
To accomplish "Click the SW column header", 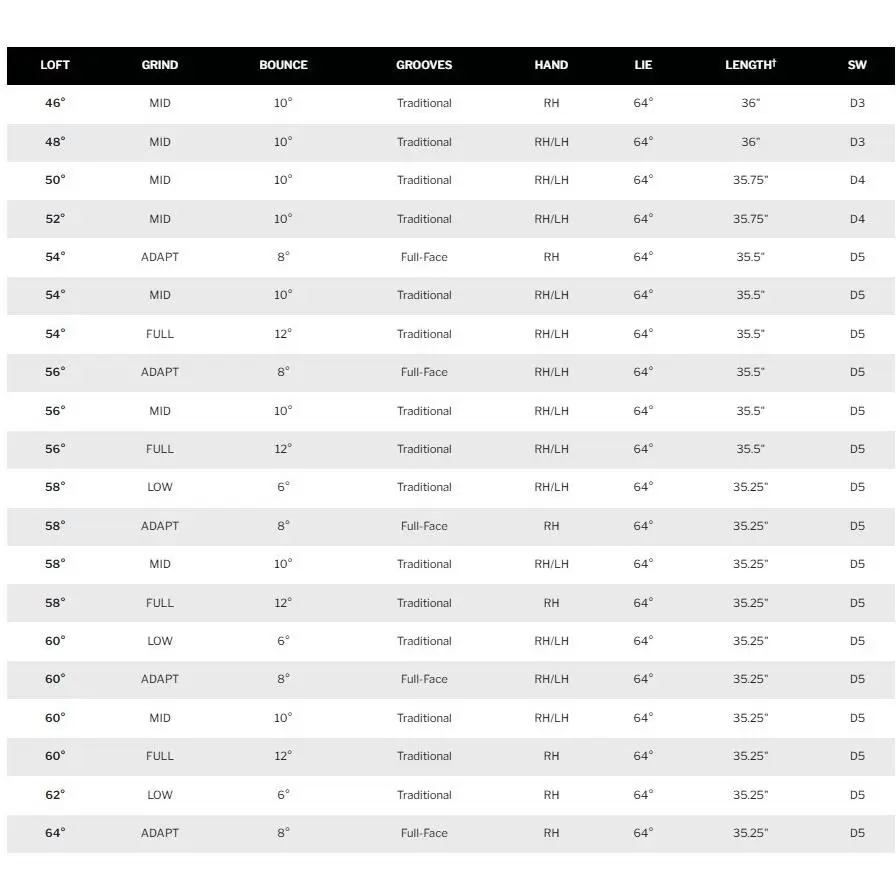I will [857, 65].
